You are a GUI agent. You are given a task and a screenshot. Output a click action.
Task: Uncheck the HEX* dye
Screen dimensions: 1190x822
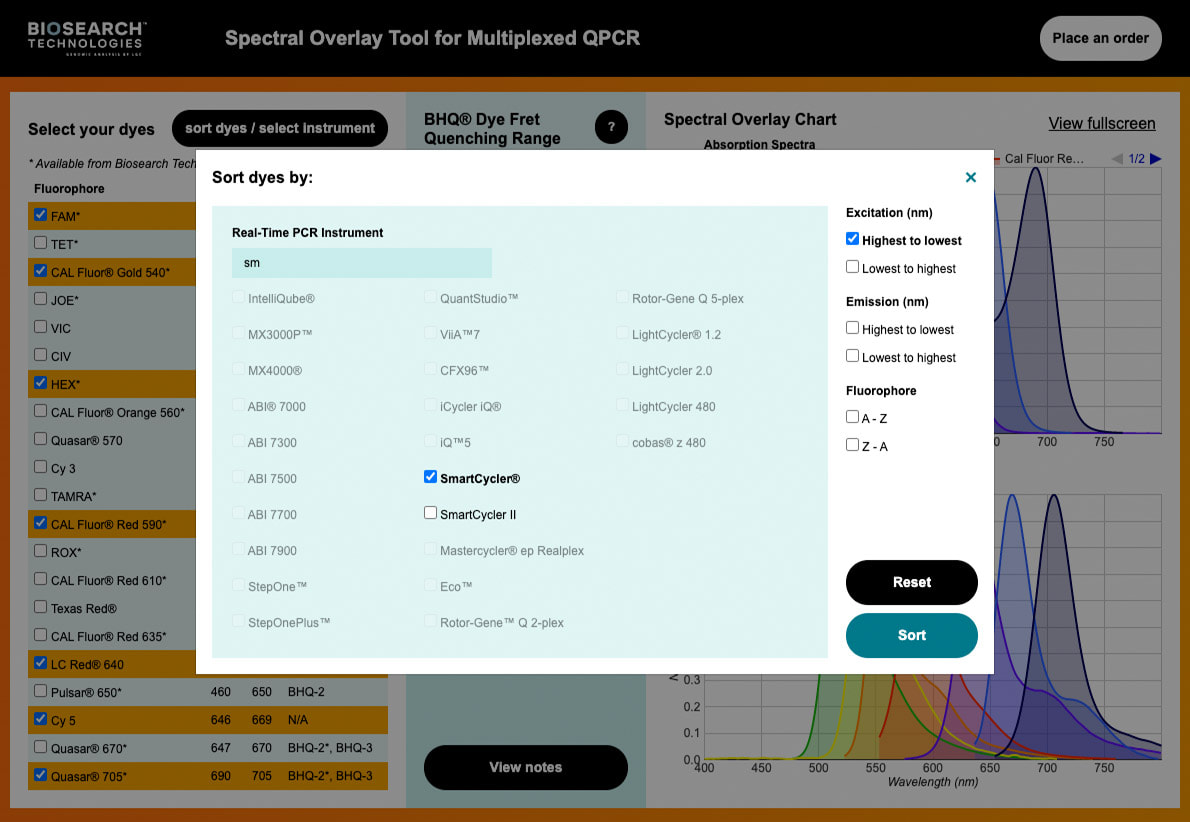pyautogui.click(x=40, y=383)
